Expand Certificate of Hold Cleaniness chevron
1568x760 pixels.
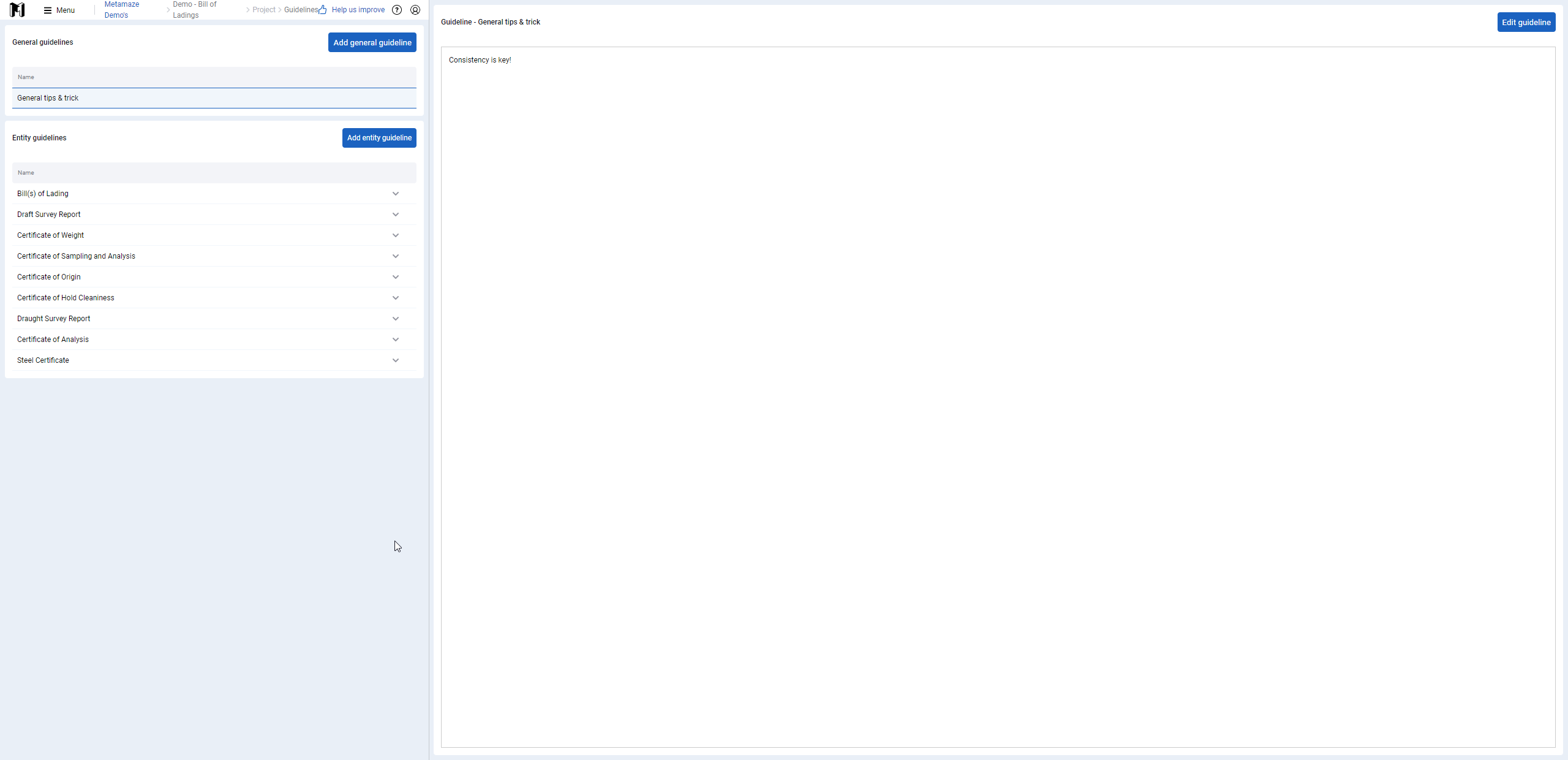[396, 298]
